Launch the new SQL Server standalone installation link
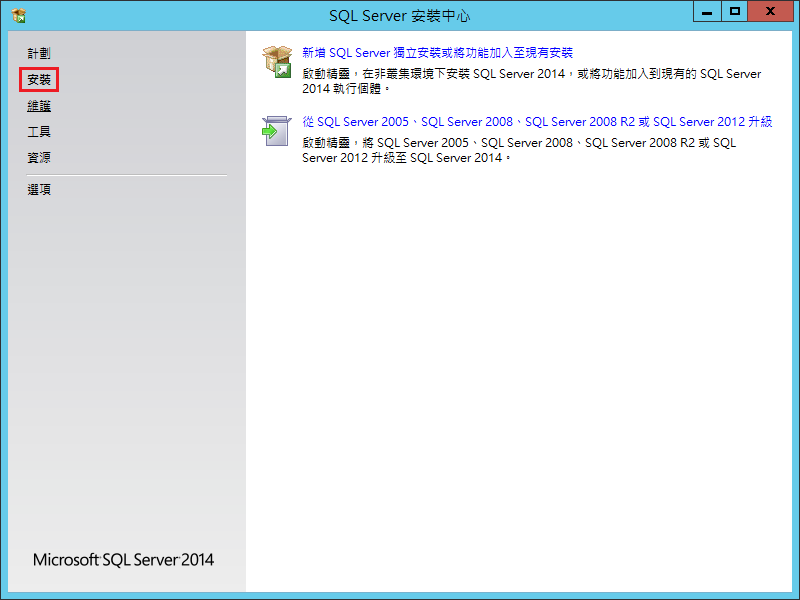 [440, 52]
